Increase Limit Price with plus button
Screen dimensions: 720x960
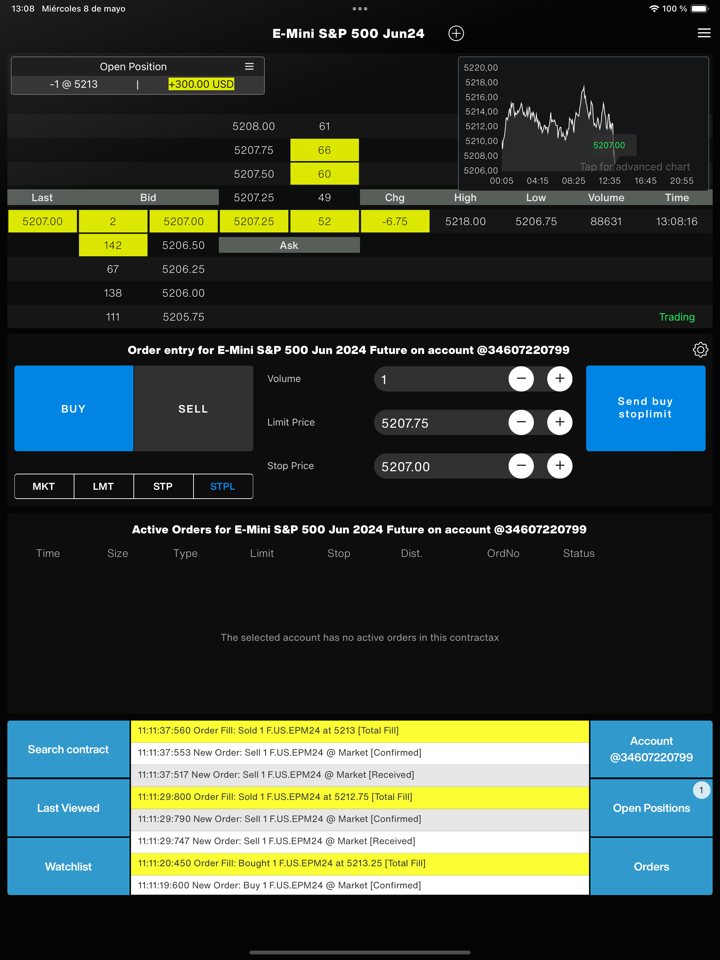tap(560, 423)
